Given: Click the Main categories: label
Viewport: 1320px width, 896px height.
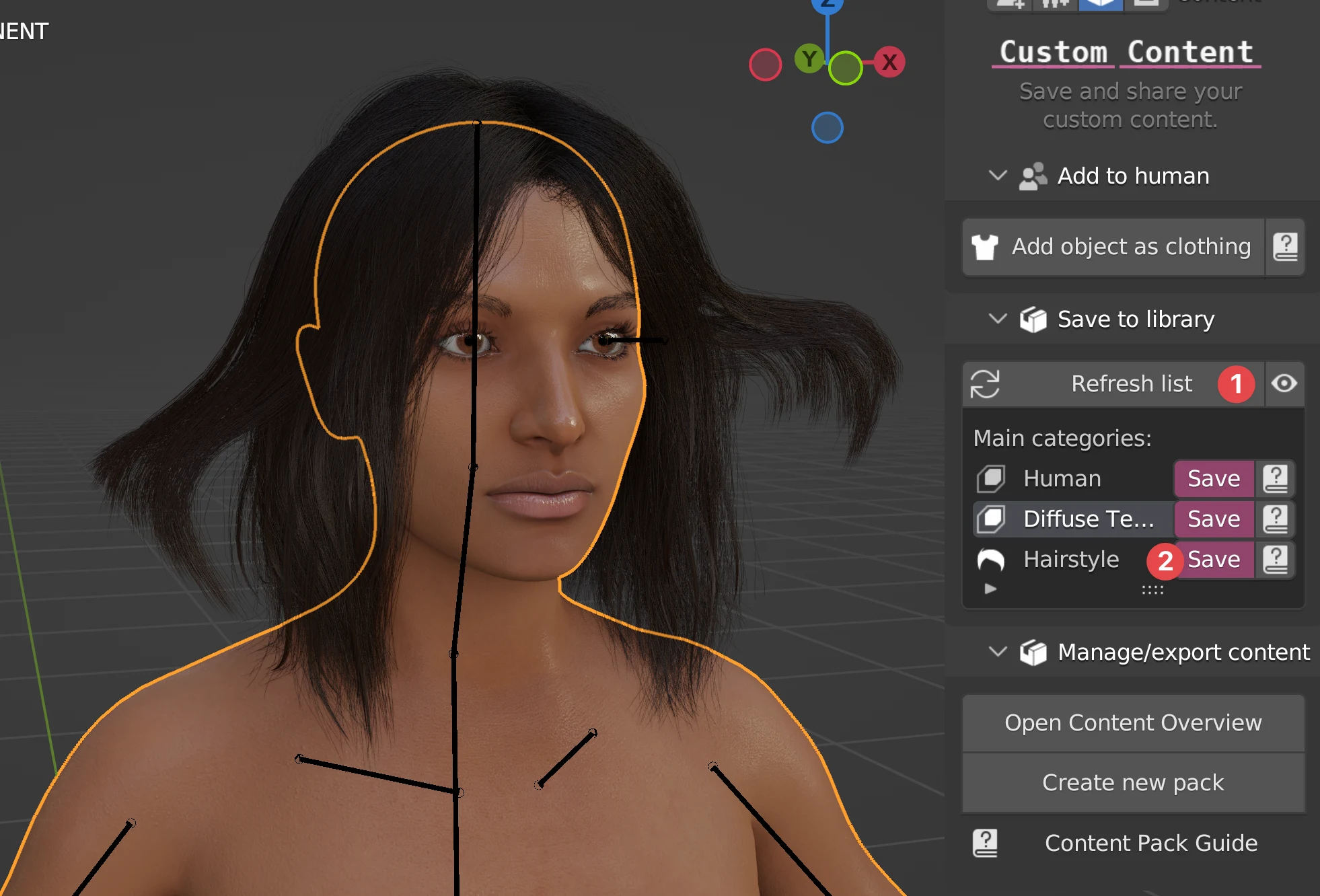Looking at the screenshot, I should [1062, 439].
